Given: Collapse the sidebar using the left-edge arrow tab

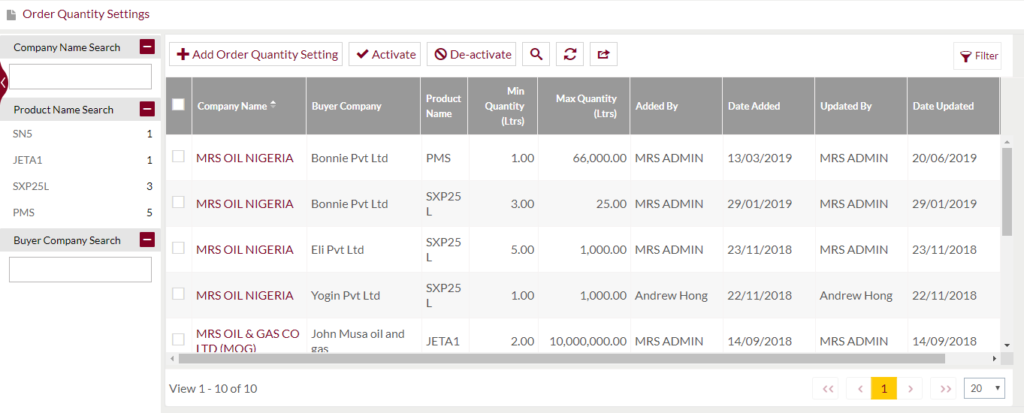Looking at the screenshot, I should pyautogui.click(x=3, y=82).
